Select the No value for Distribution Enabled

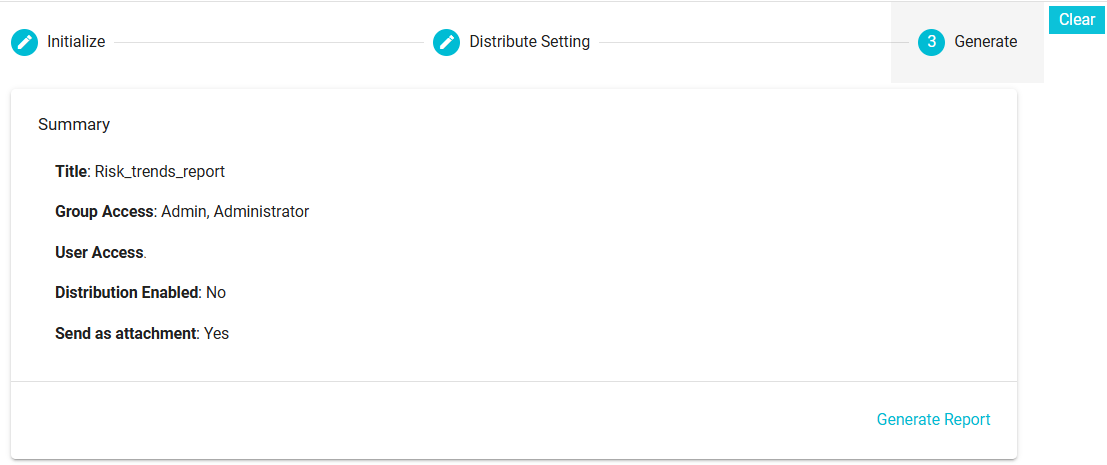point(216,292)
